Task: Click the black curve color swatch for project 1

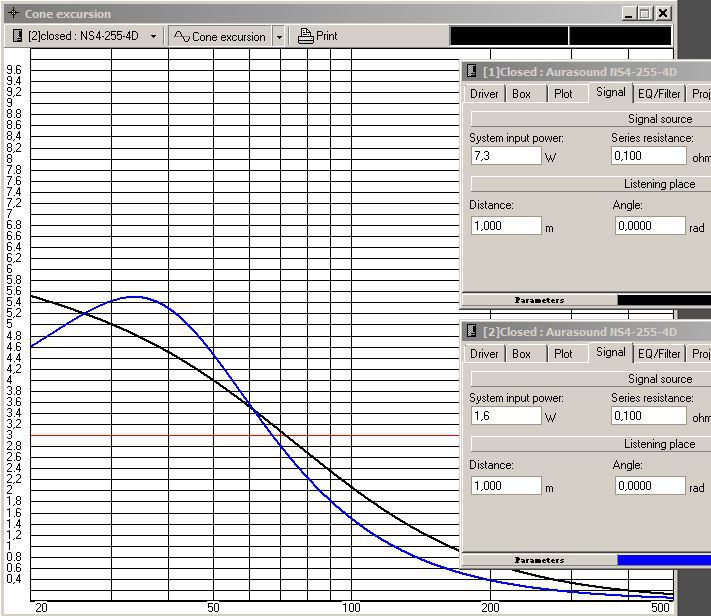Action: pyautogui.click(x=663, y=300)
